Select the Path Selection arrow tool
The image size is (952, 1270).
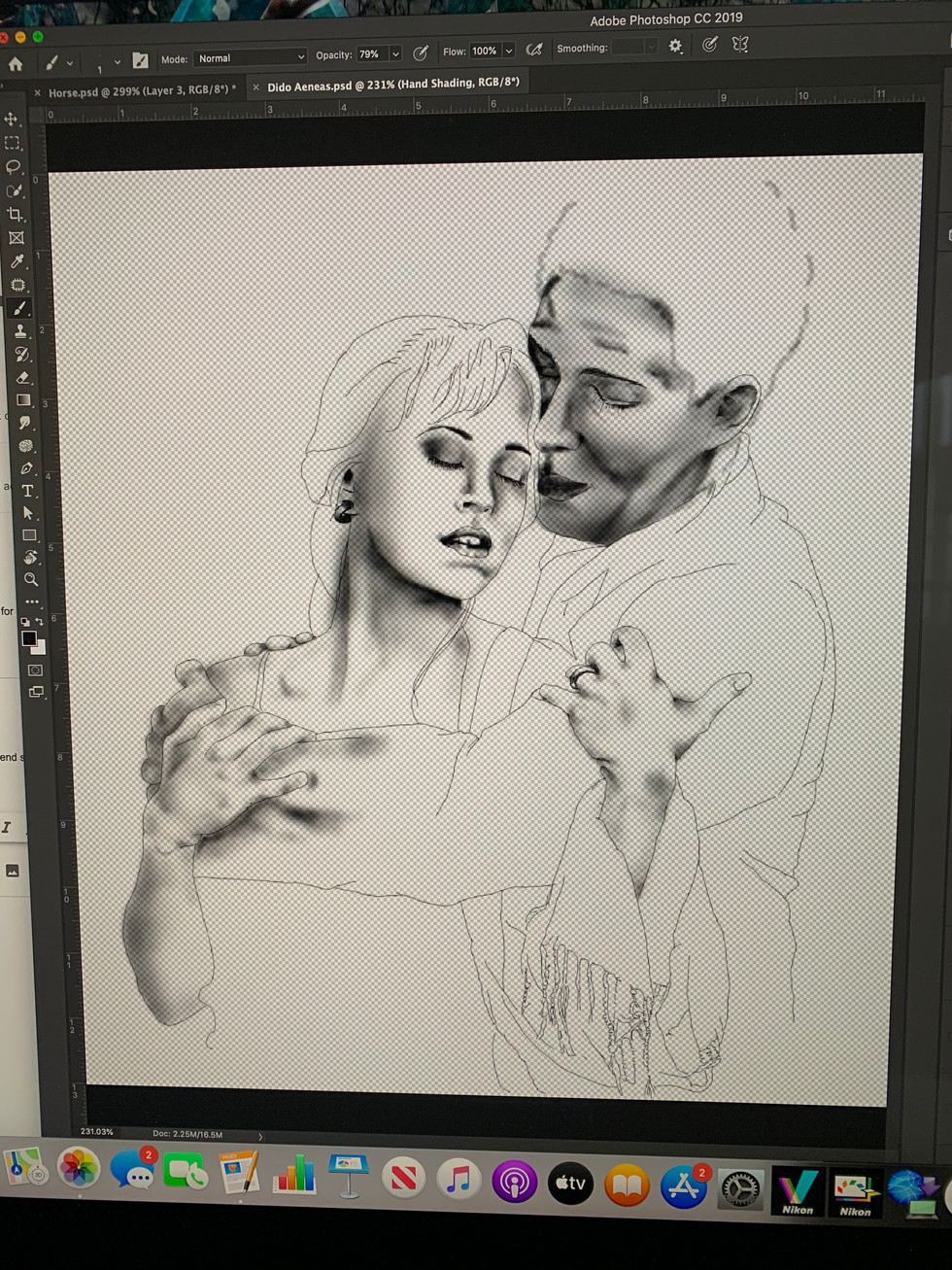coord(28,513)
